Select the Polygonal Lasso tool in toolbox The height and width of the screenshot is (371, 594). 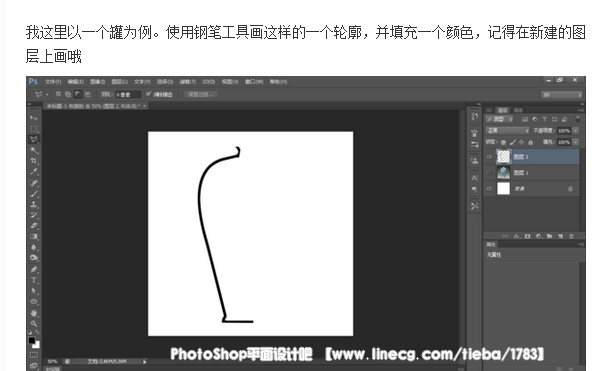[34, 139]
